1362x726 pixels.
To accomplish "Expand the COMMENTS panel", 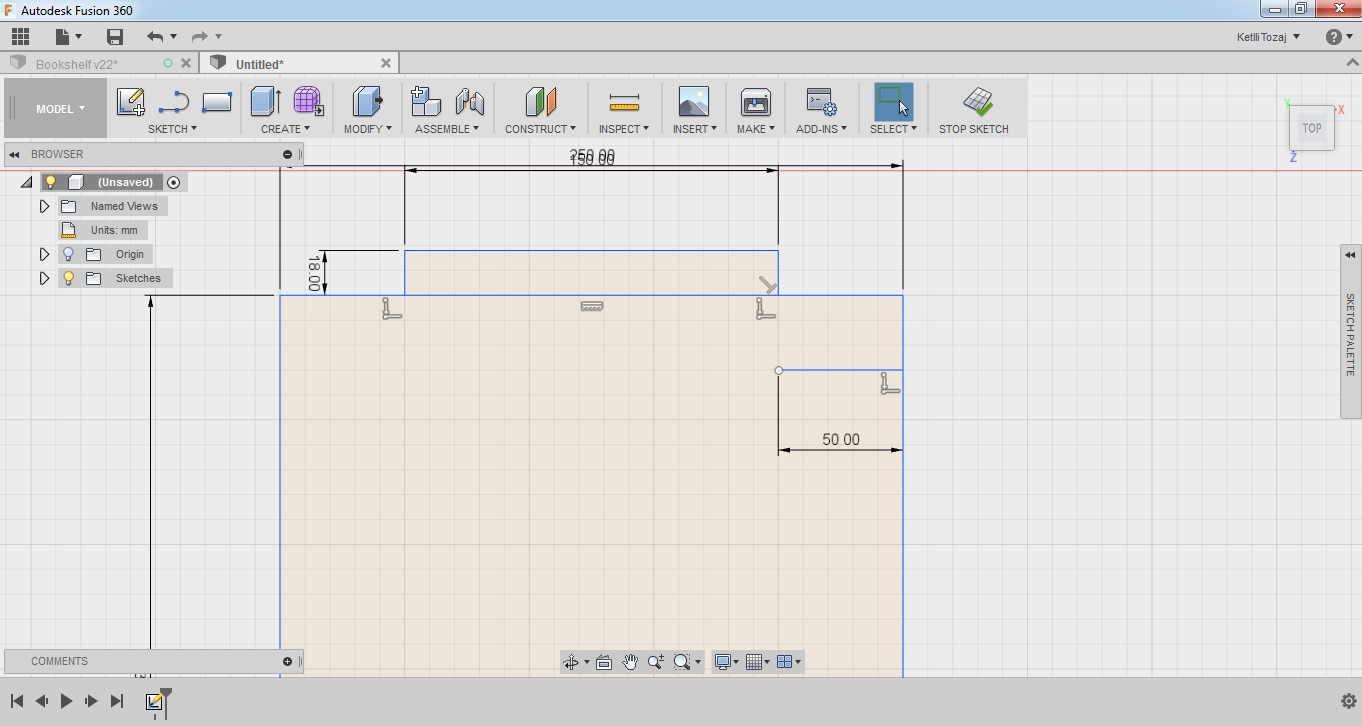I will pos(288,661).
